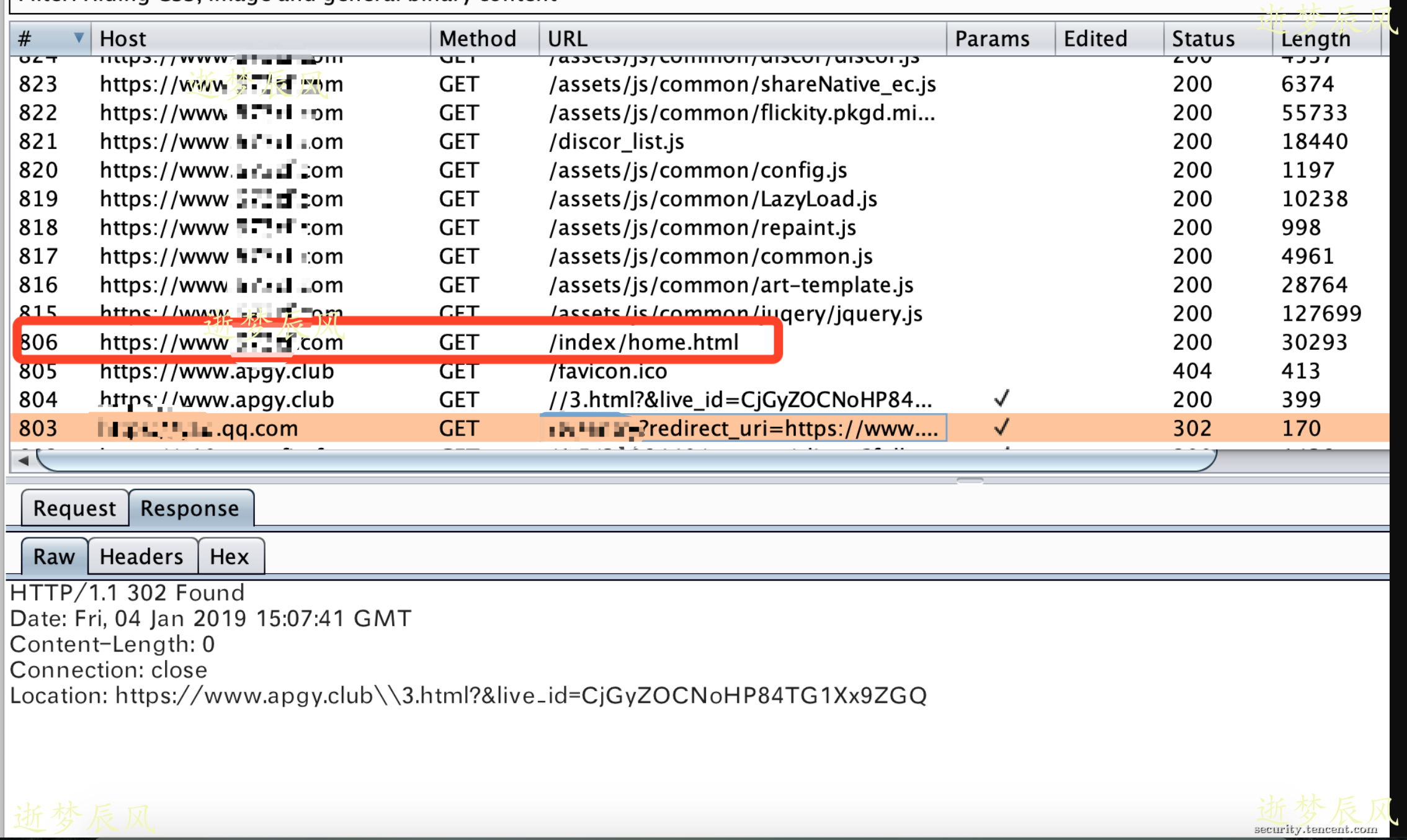Open the Headers view tab
The height and width of the screenshot is (840, 1407).
[x=141, y=556]
